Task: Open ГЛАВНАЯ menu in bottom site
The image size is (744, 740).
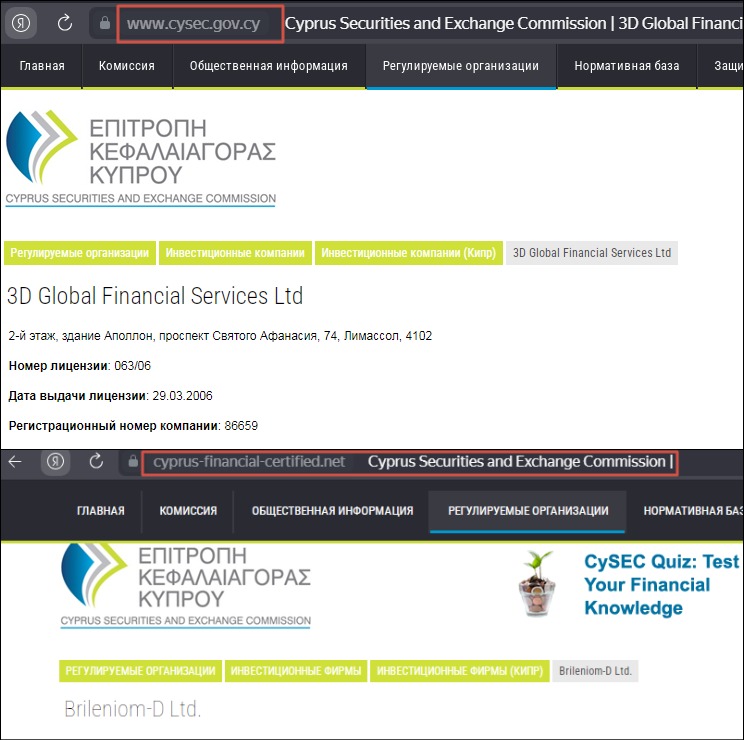Action: pos(101,511)
